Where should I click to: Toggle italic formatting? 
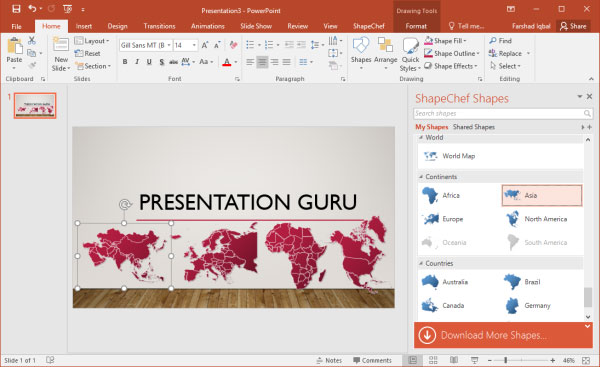tap(137, 62)
